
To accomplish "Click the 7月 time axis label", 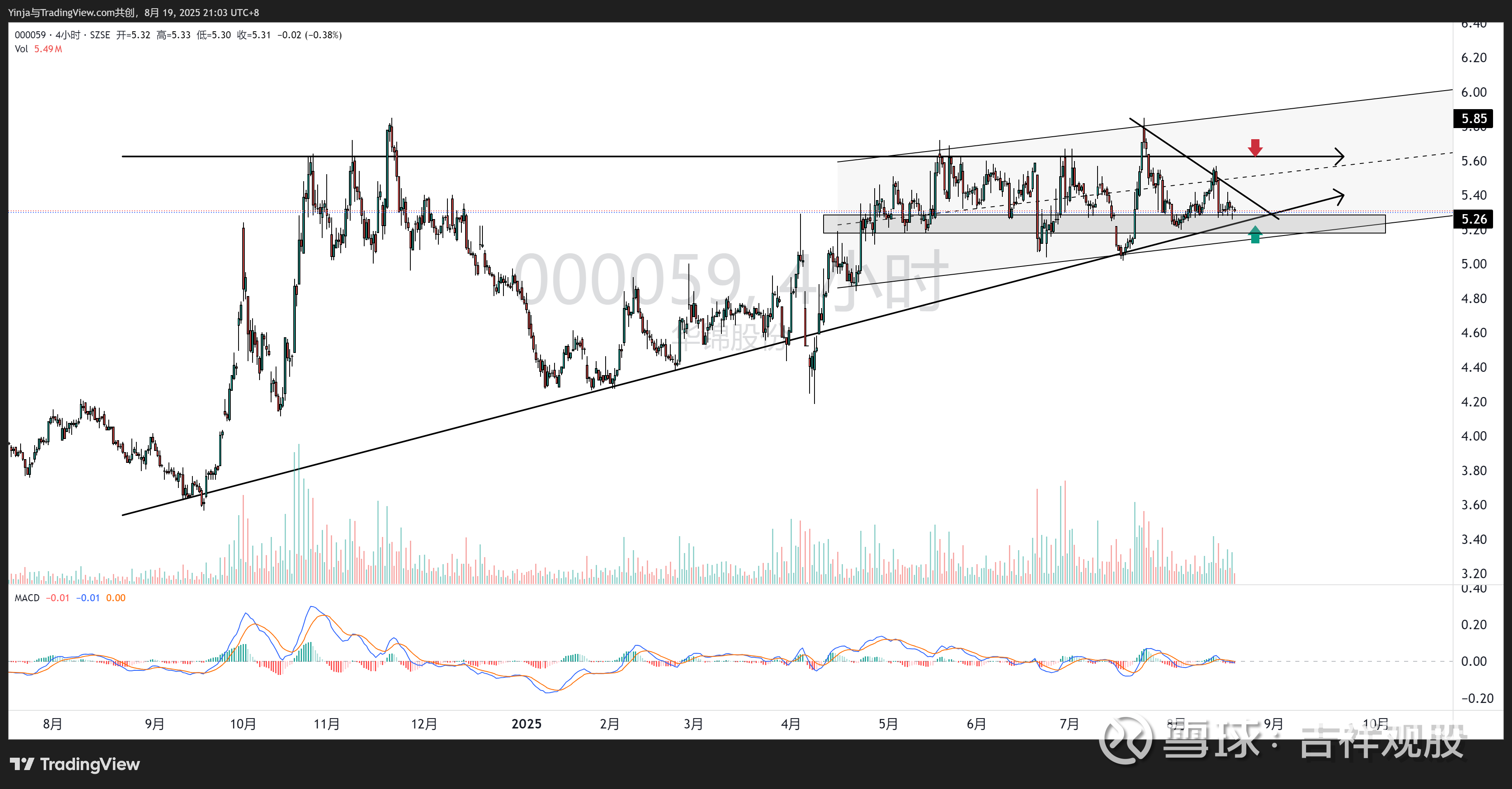I will tap(1069, 724).
